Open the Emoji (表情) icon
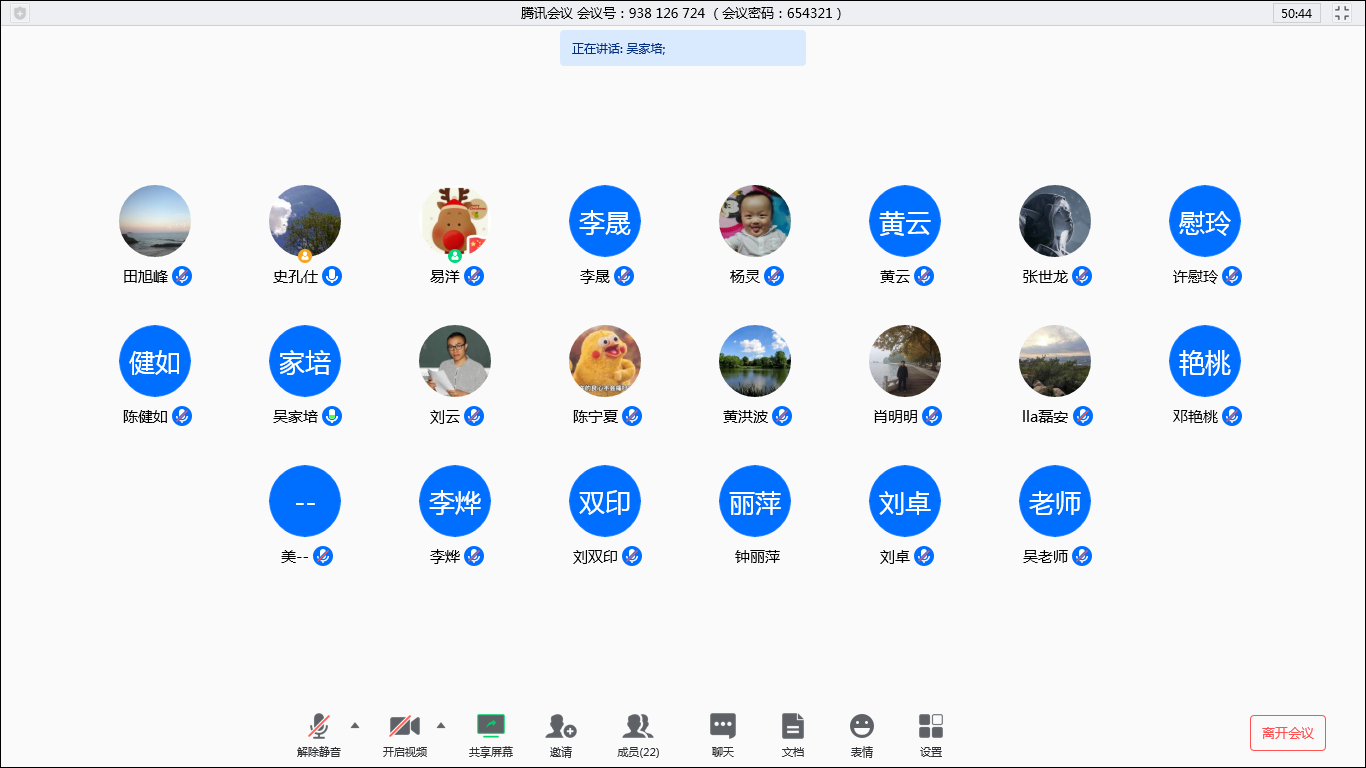 click(x=861, y=727)
